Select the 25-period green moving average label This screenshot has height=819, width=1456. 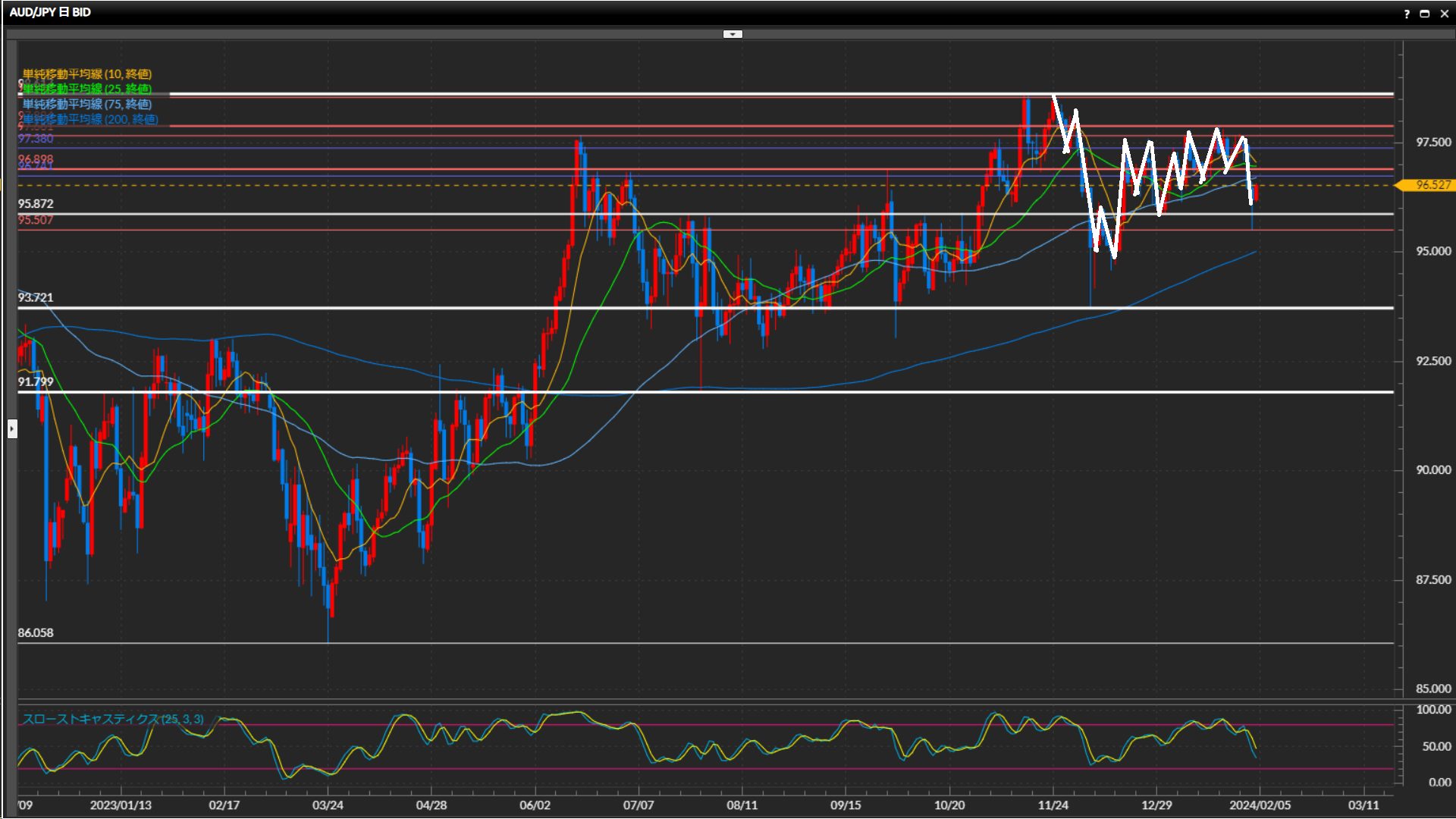pyautogui.click(x=87, y=89)
